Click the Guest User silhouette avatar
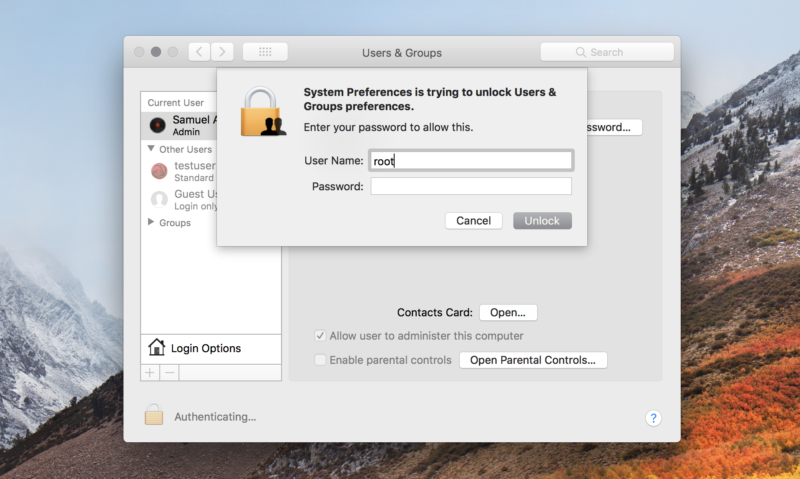The height and width of the screenshot is (479, 800). (159, 199)
